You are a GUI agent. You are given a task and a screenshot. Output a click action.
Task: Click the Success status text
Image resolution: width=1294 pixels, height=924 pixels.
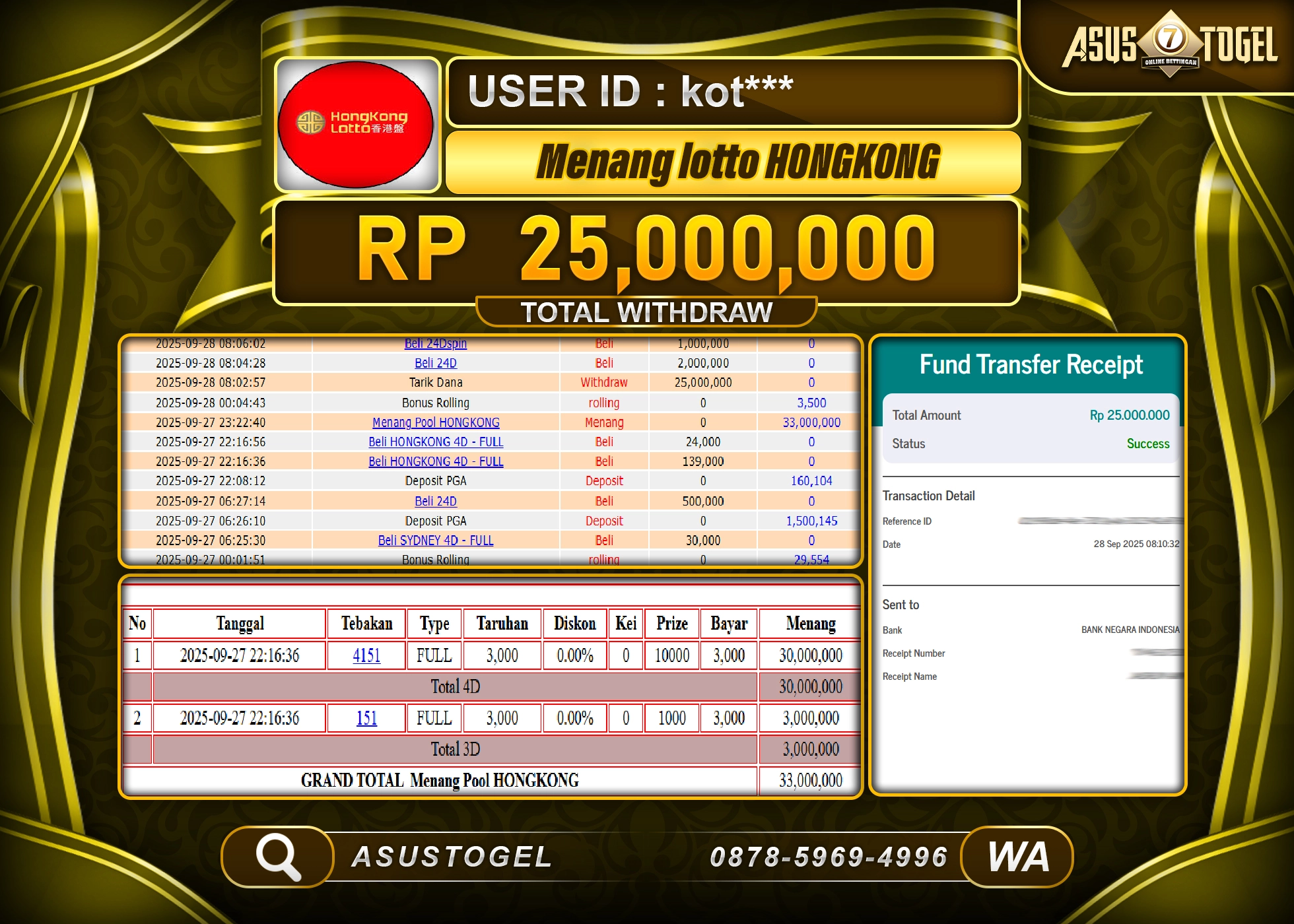[x=1147, y=444]
